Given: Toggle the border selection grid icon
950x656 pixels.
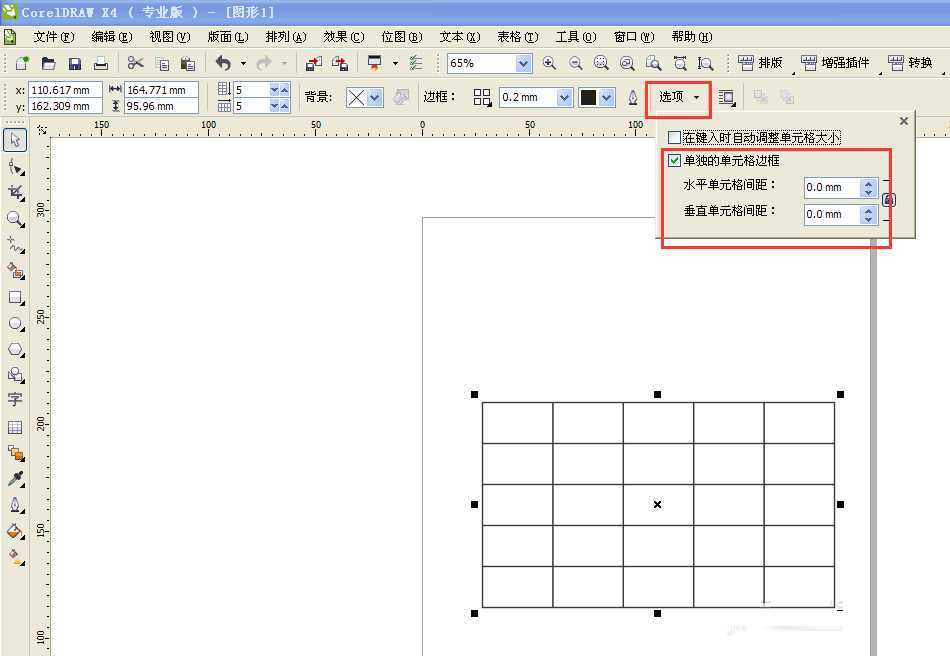Looking at the screenshot, I should tap(481, 97).
